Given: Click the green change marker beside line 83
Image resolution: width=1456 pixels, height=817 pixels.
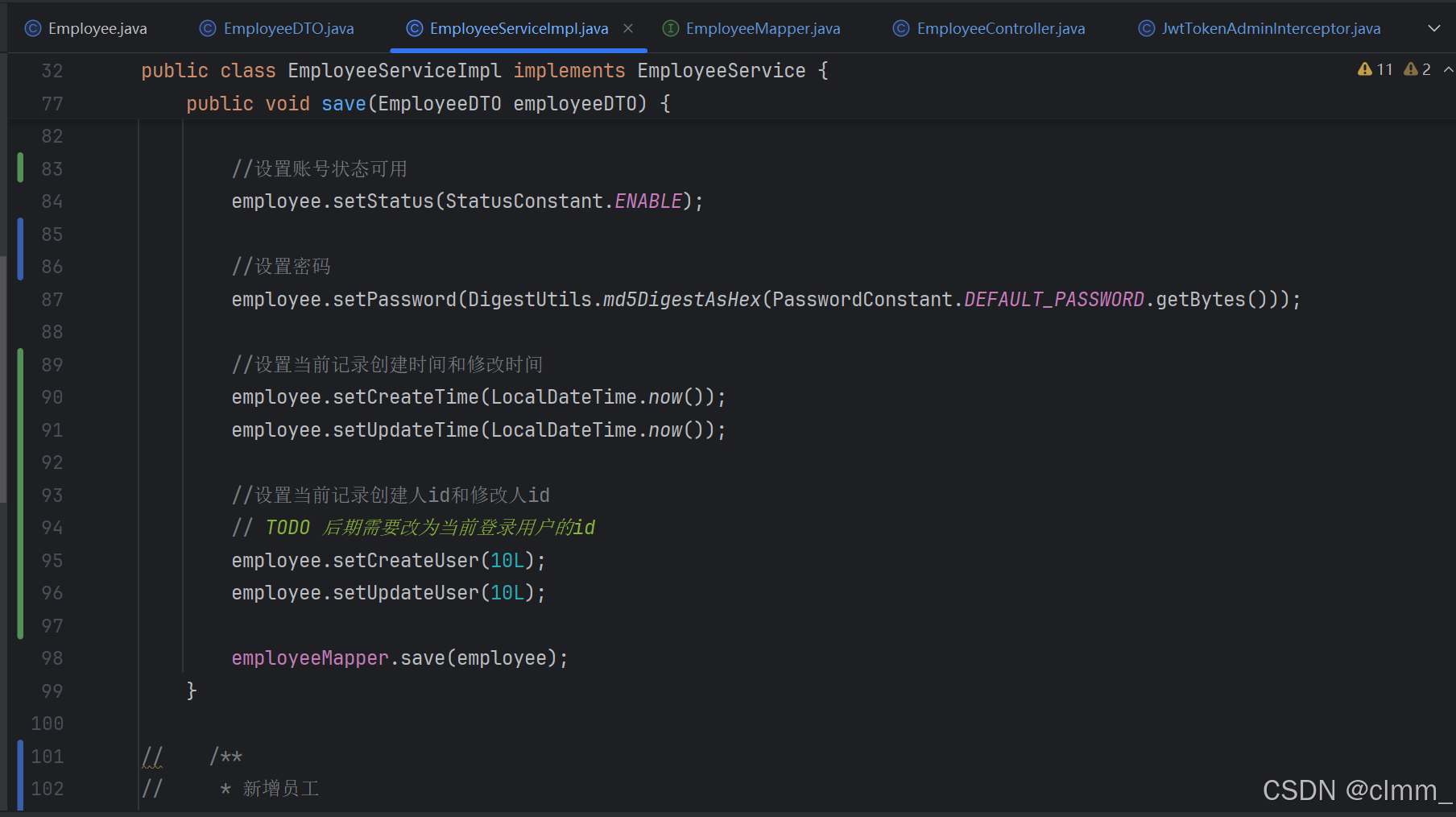Looking at the screenshot, I should [20, 168].
